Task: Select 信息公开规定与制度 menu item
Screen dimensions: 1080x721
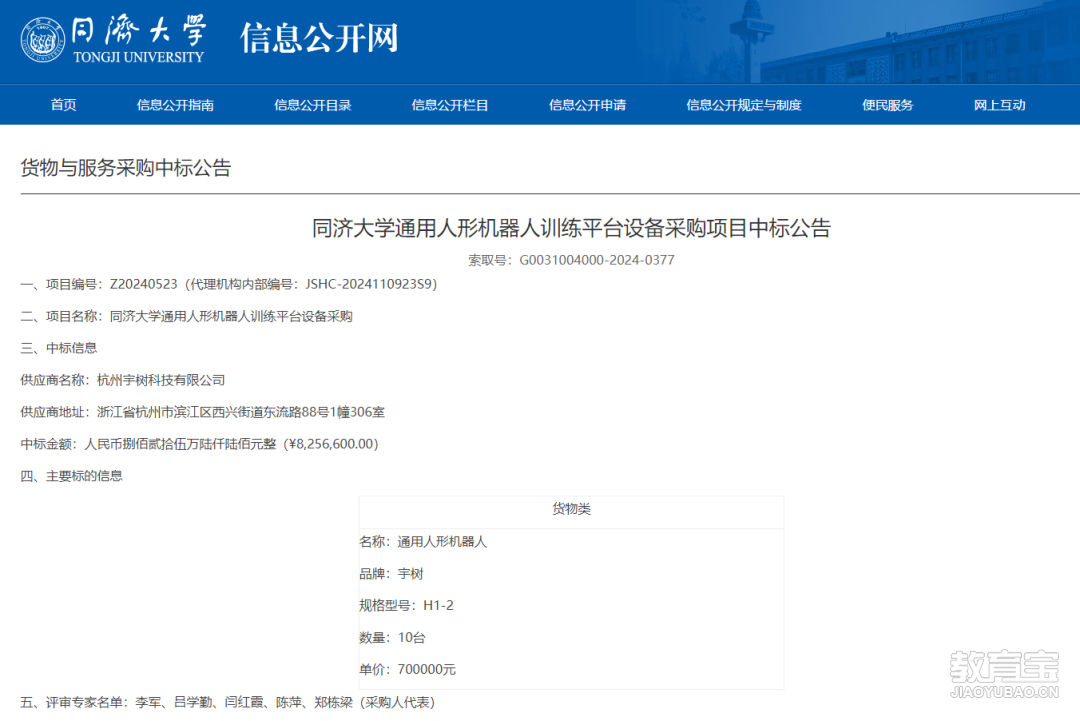Action: pos(744,105)
